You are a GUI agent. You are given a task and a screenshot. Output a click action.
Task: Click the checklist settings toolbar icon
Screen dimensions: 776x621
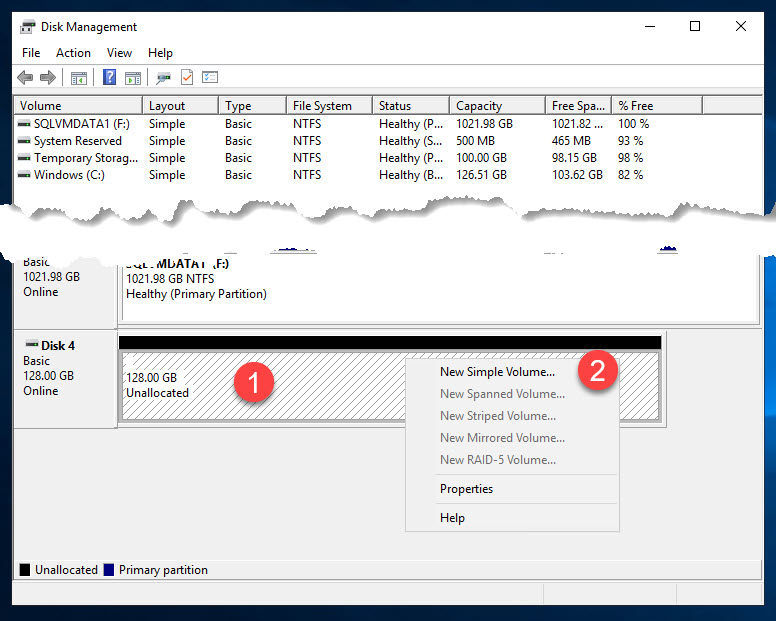pos(210,77)
